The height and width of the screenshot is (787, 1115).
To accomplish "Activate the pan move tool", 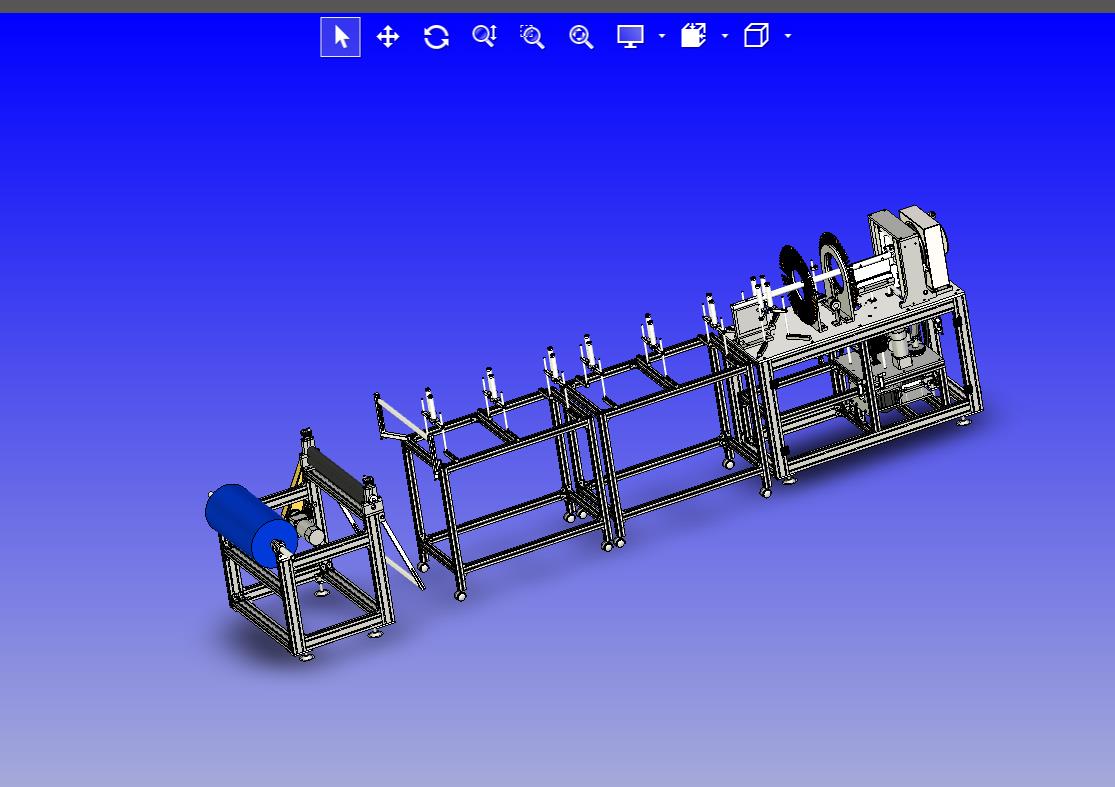I will (x=388, y=36).
